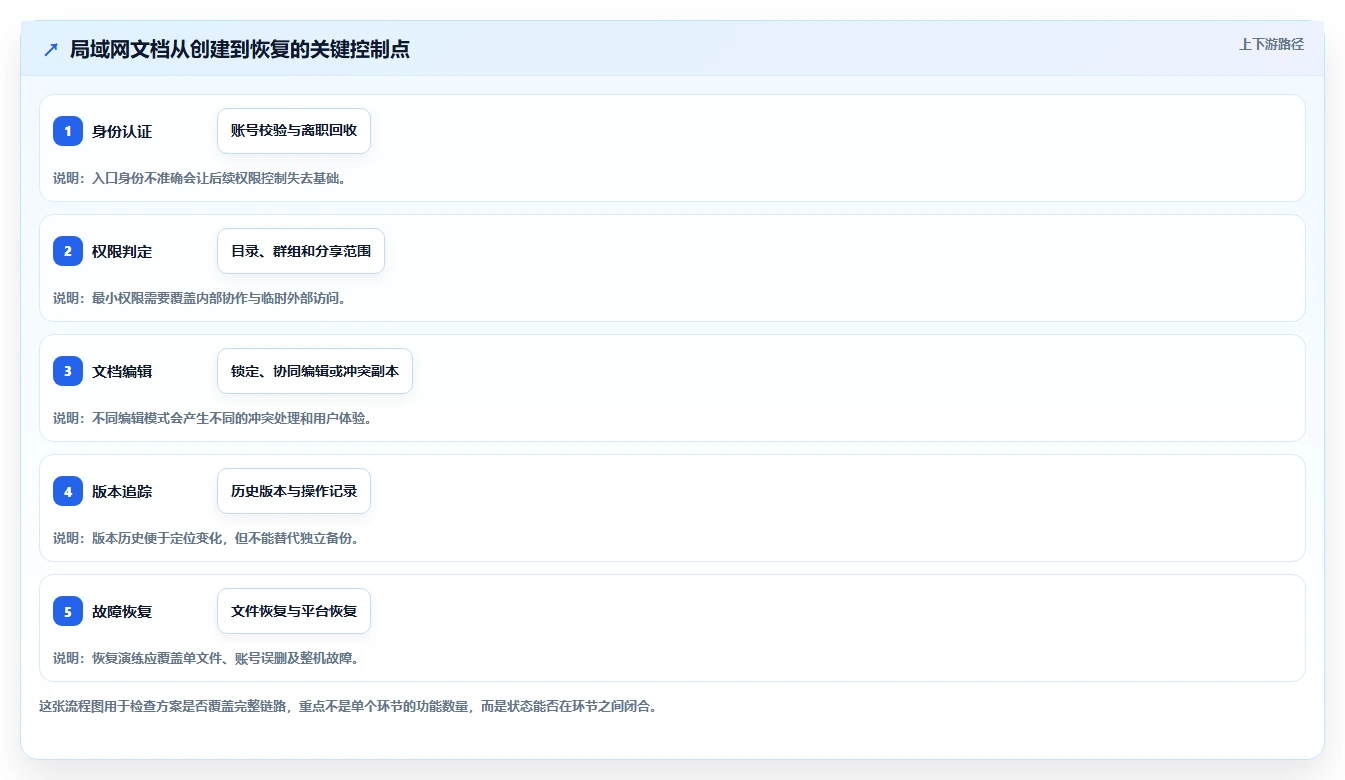
Task: Click the title 局域网文档从创建到恢复的关键控制点
Action: click(x=240, y=49)
